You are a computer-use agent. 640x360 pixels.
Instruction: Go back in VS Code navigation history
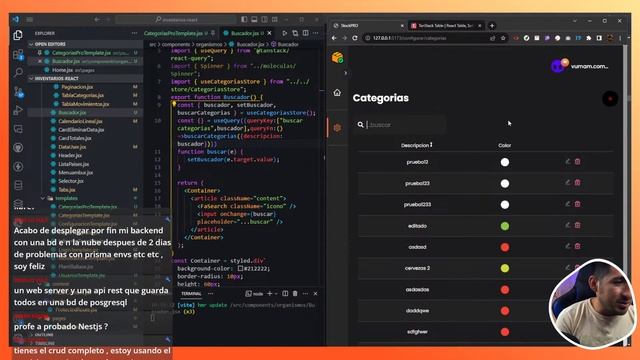97,19
